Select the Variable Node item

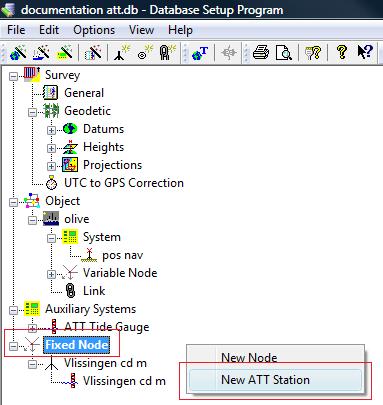pos(120,273)
